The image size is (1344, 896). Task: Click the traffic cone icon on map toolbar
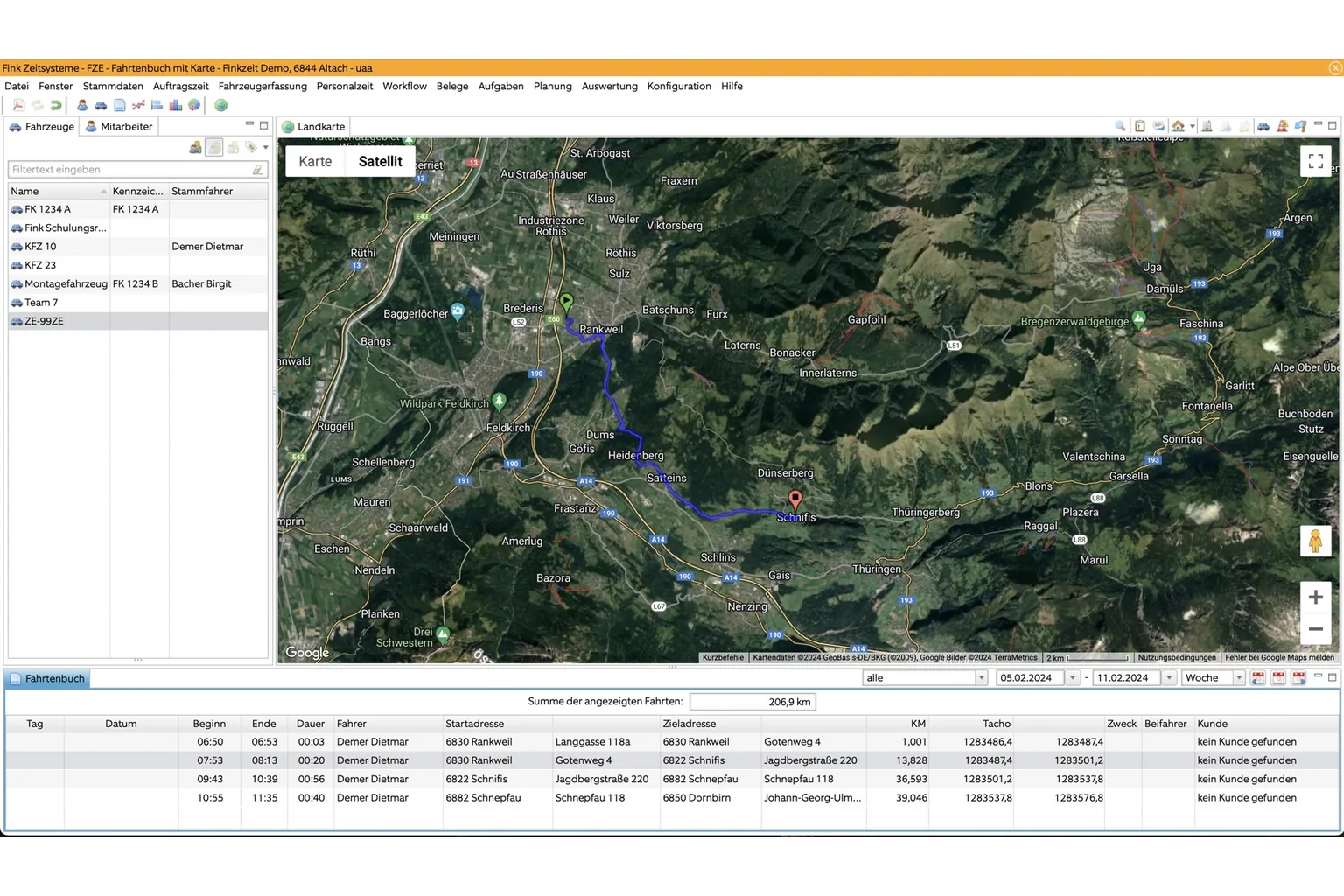point(1282,126)
